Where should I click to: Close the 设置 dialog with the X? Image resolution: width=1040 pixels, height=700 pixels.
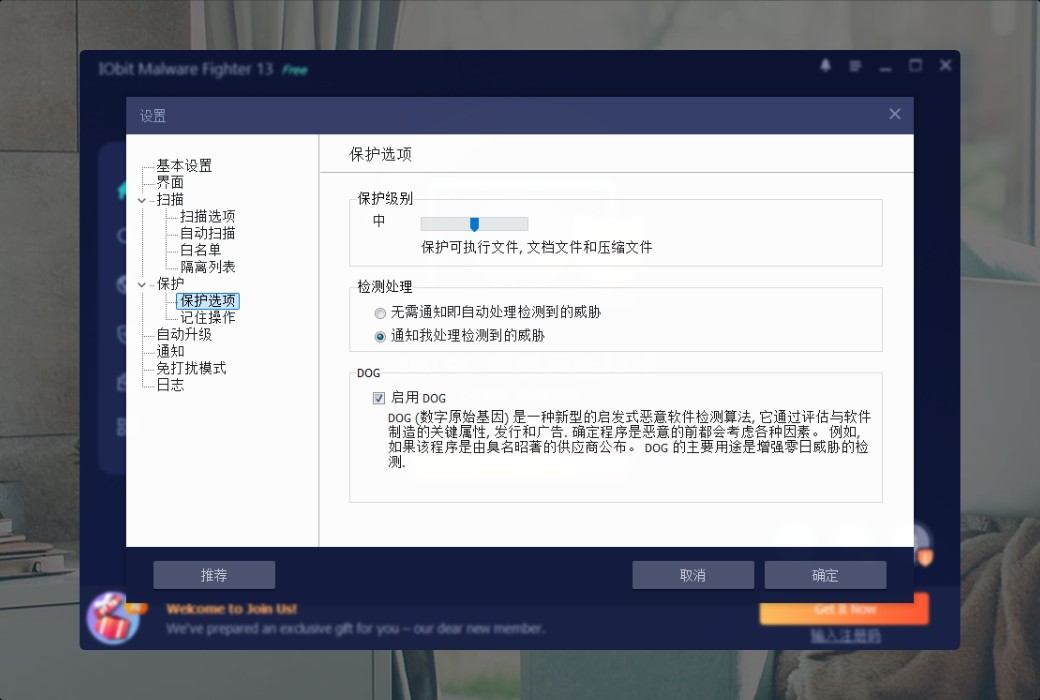pos(894,113)
